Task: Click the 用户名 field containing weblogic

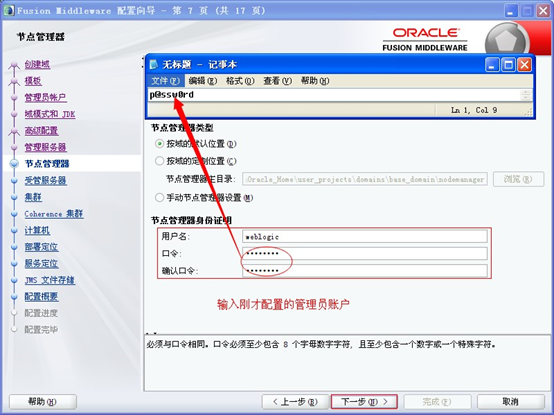Action: tap(365, 236)
